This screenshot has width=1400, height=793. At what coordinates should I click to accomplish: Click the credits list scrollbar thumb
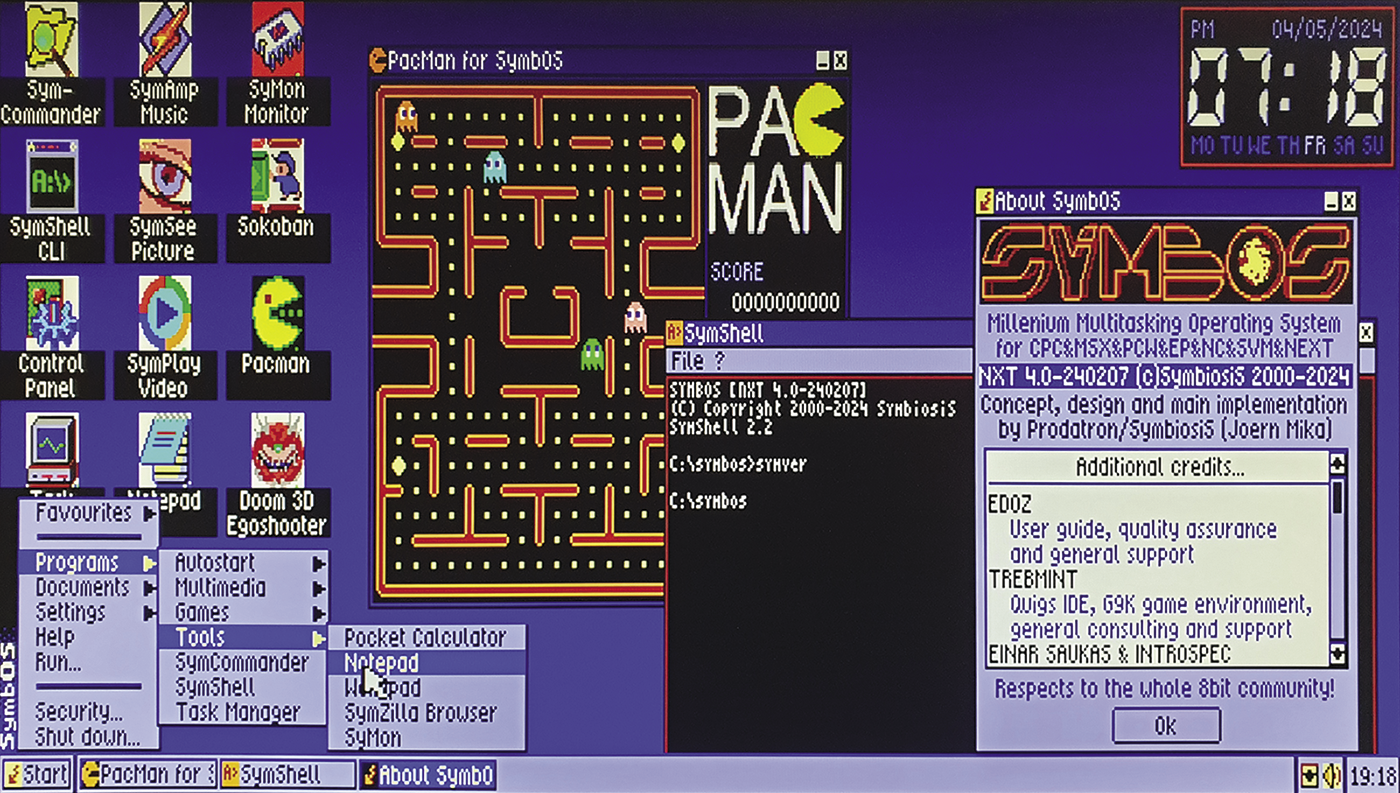pos(1337,497)
